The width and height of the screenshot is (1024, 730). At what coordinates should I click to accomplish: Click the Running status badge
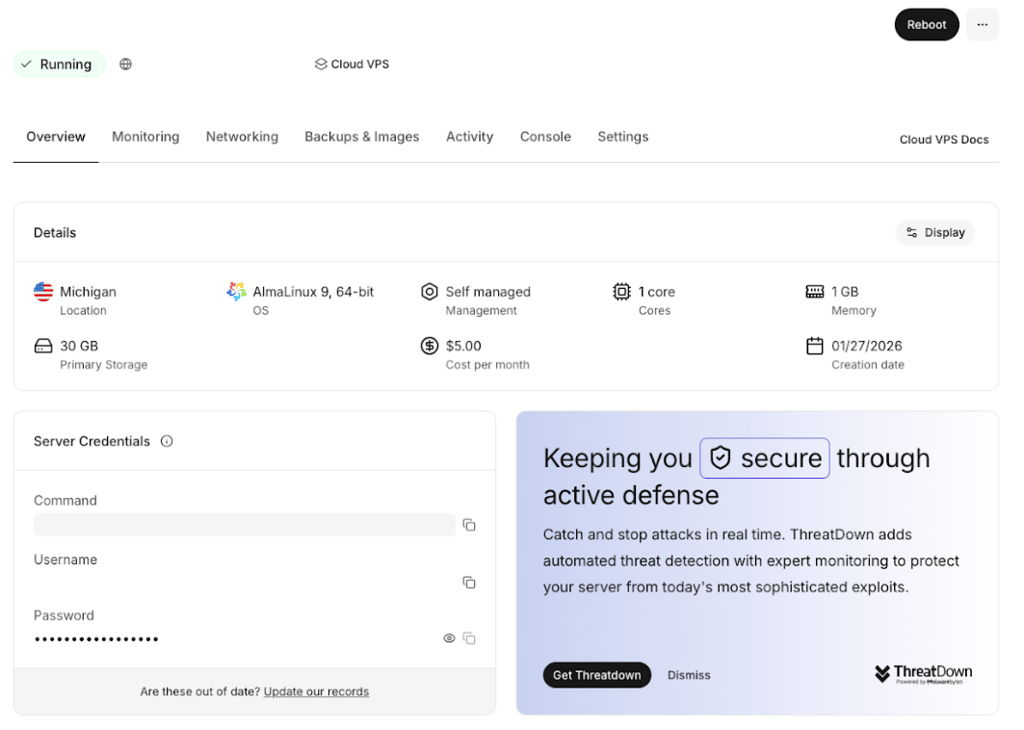pyautogui.click(x=59, y=64)
